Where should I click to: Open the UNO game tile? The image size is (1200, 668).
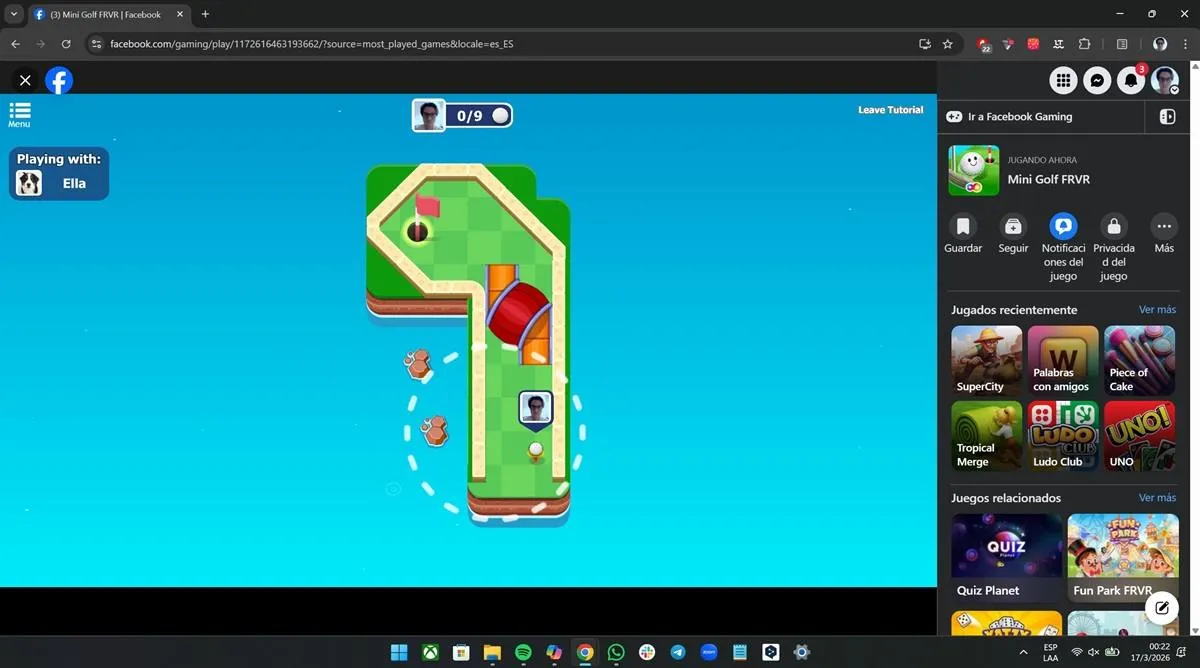click(1139, 436)
